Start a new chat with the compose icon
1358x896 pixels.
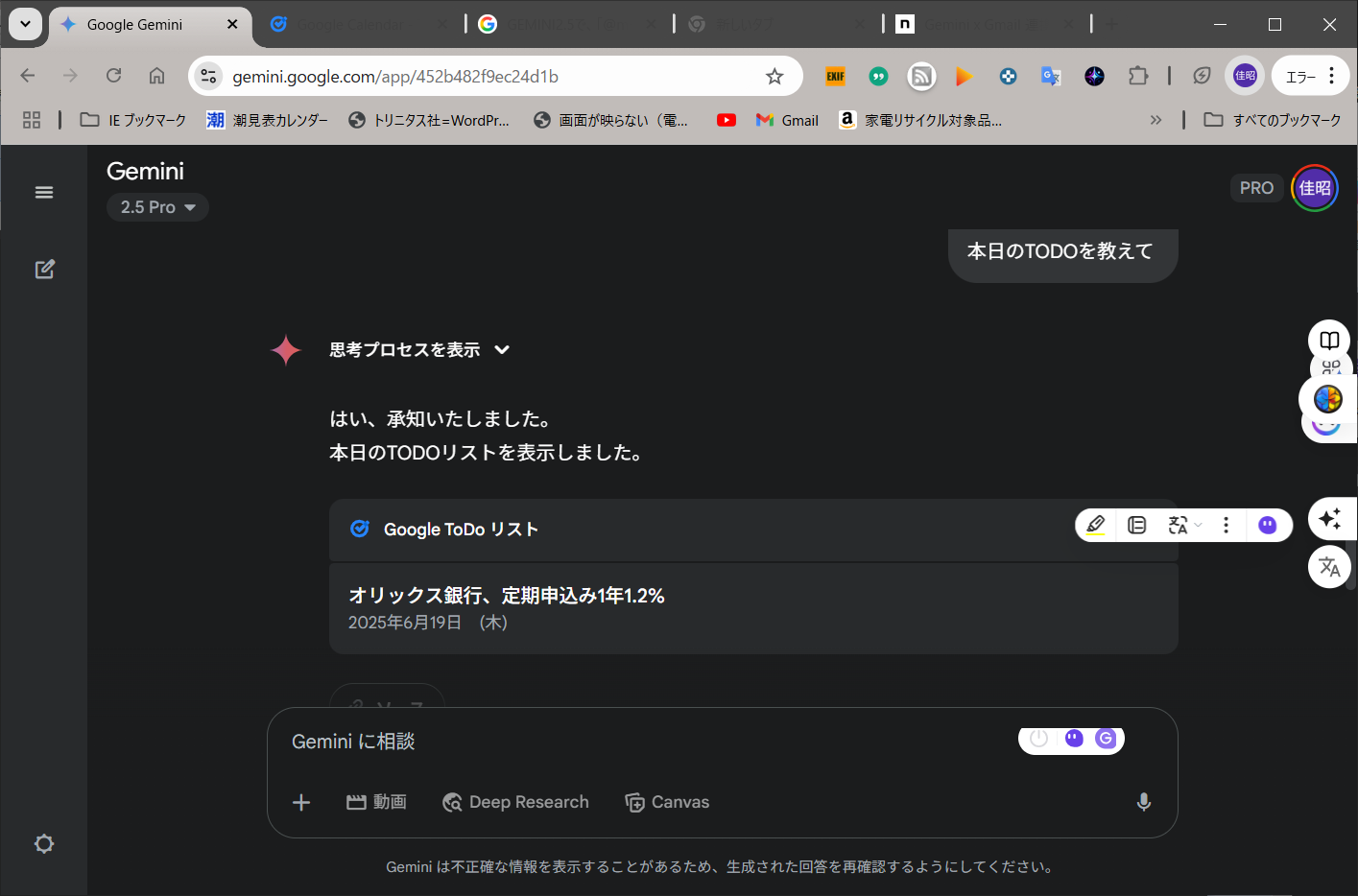point(44,270)
